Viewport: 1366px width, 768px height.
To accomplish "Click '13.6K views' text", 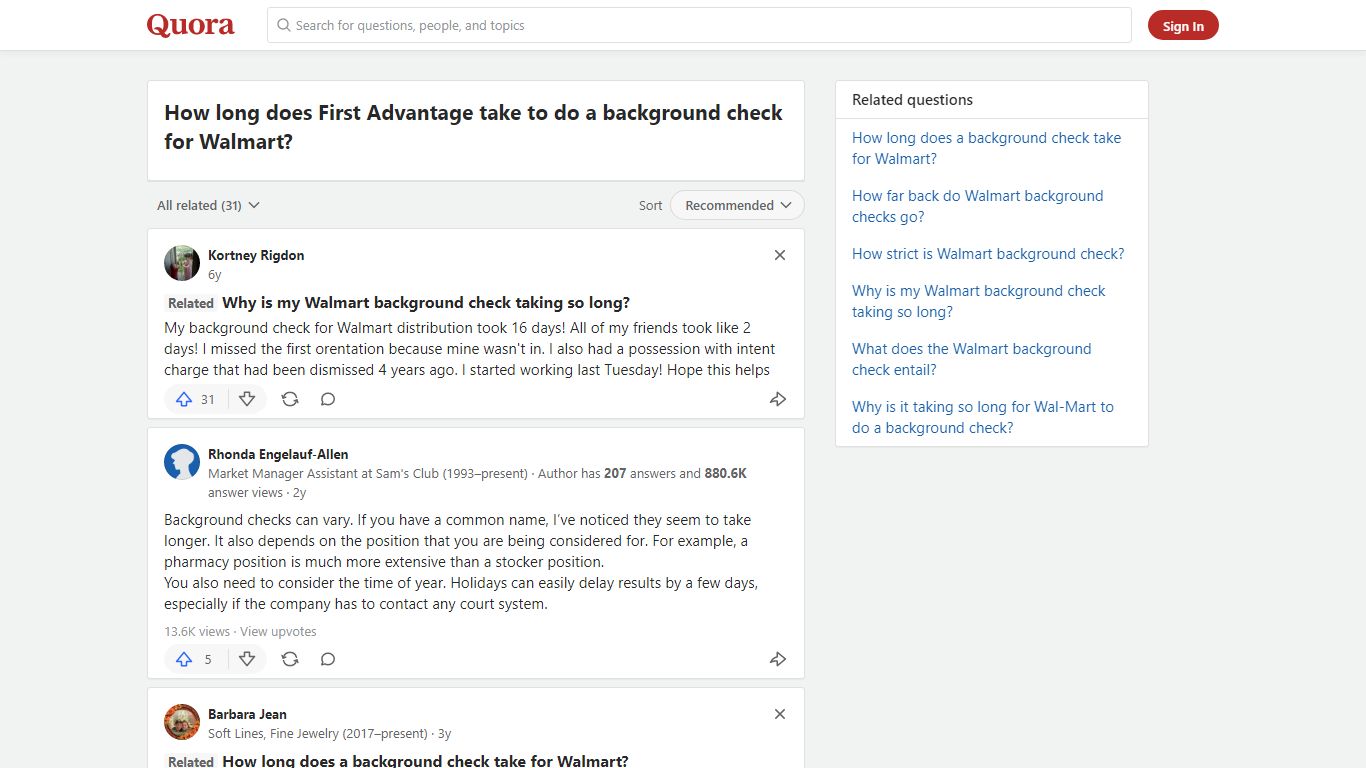I will click(197, 631).
